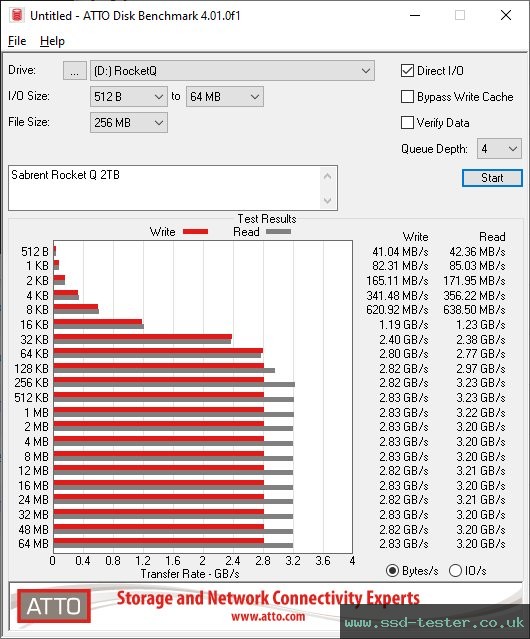Click the 64 MB chart row label
530x639 pixels.
33,544
